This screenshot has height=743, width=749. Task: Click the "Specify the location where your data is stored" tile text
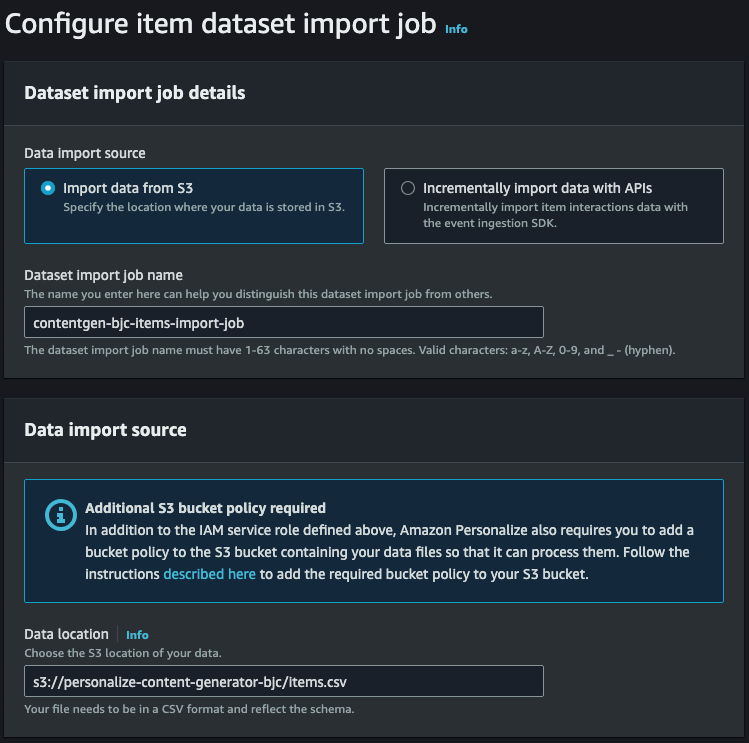204,207
